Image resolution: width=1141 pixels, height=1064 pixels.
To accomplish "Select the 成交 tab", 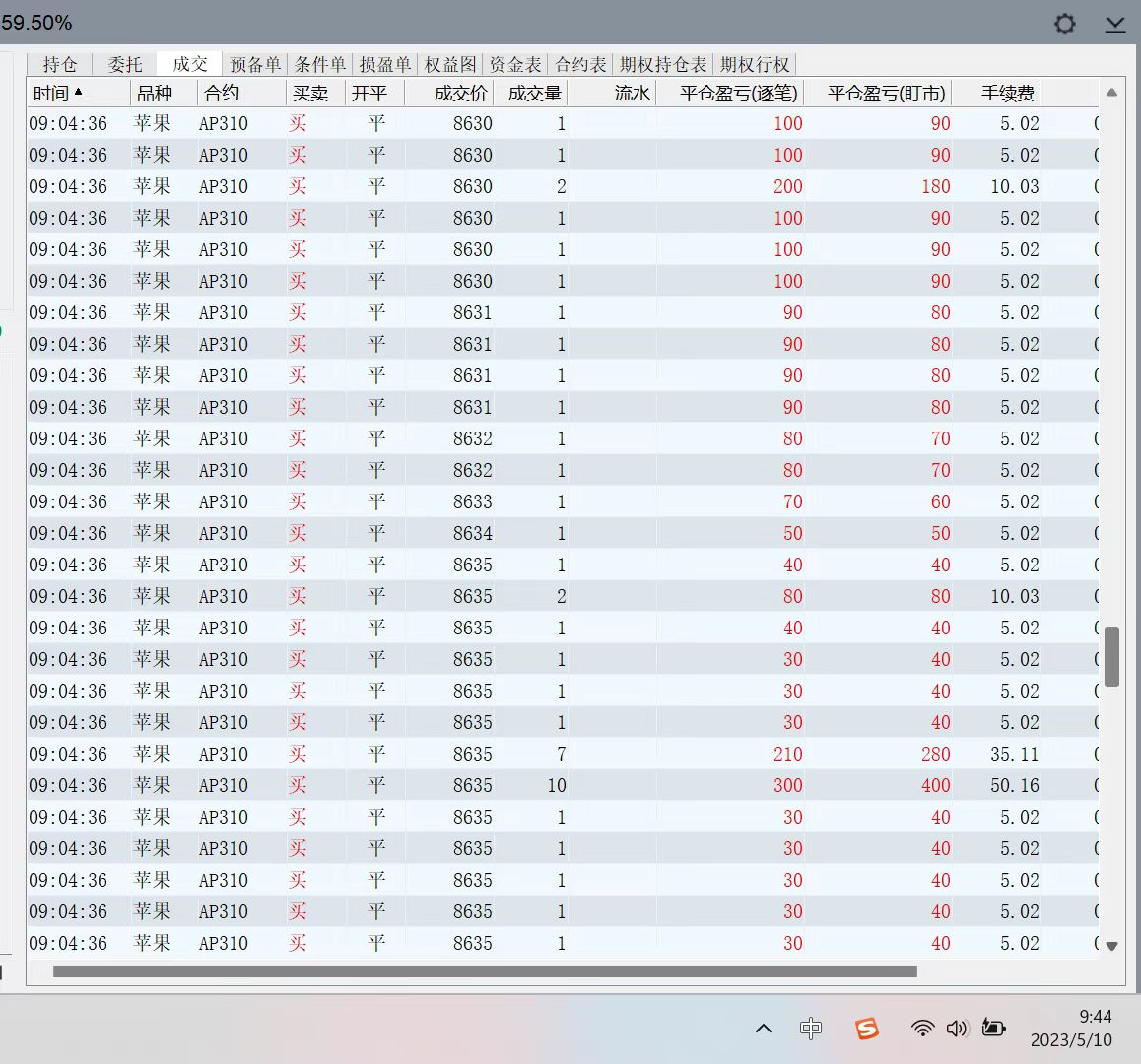I will click(190, 65).
